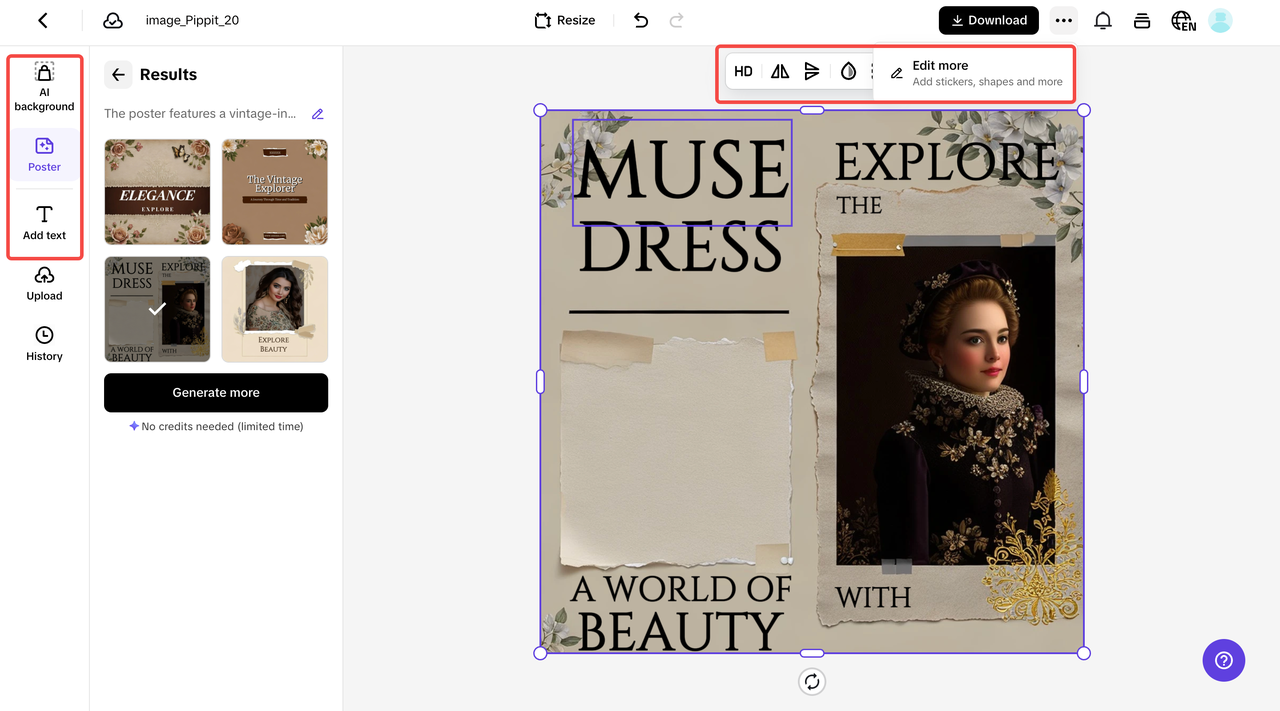Image resolution: width=1280 pixels, height=711 pixels.
Task: Open the notifications bell
Action: point(1103,20)
